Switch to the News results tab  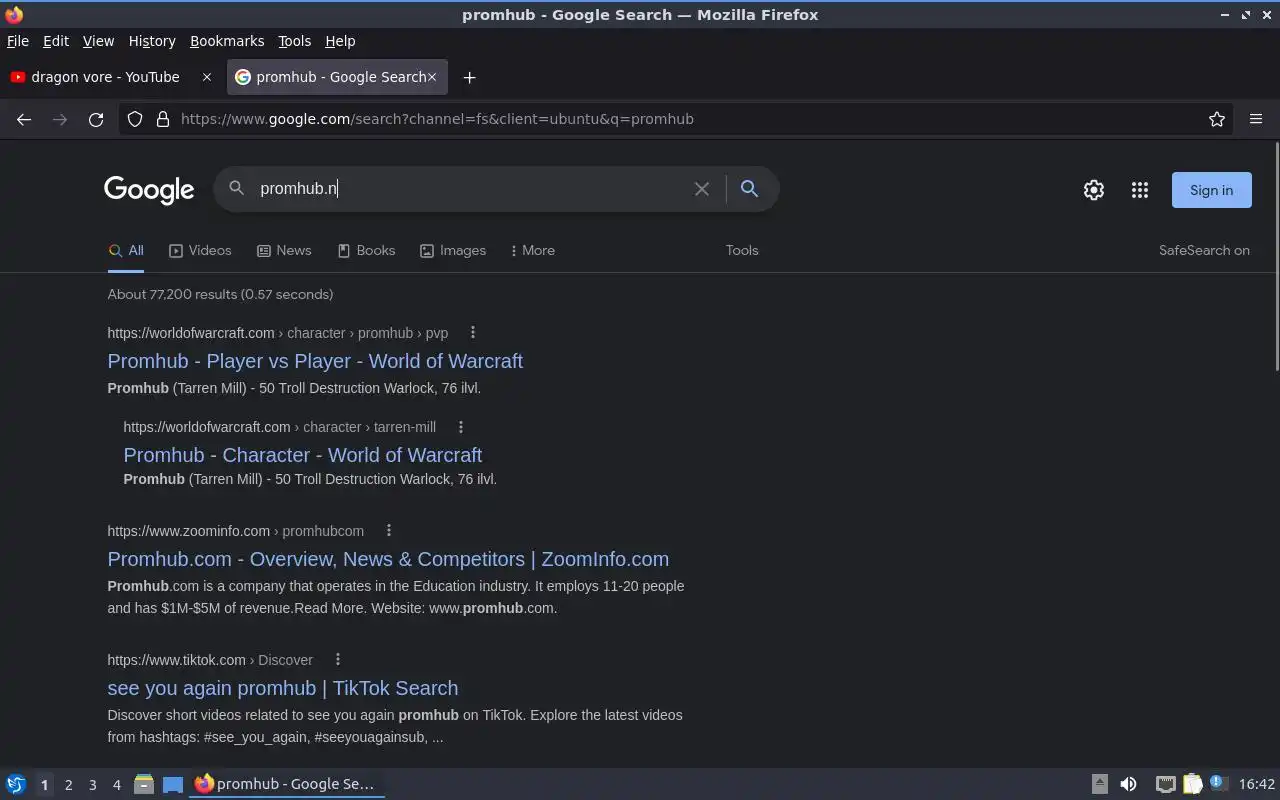[x=284, y=251]
